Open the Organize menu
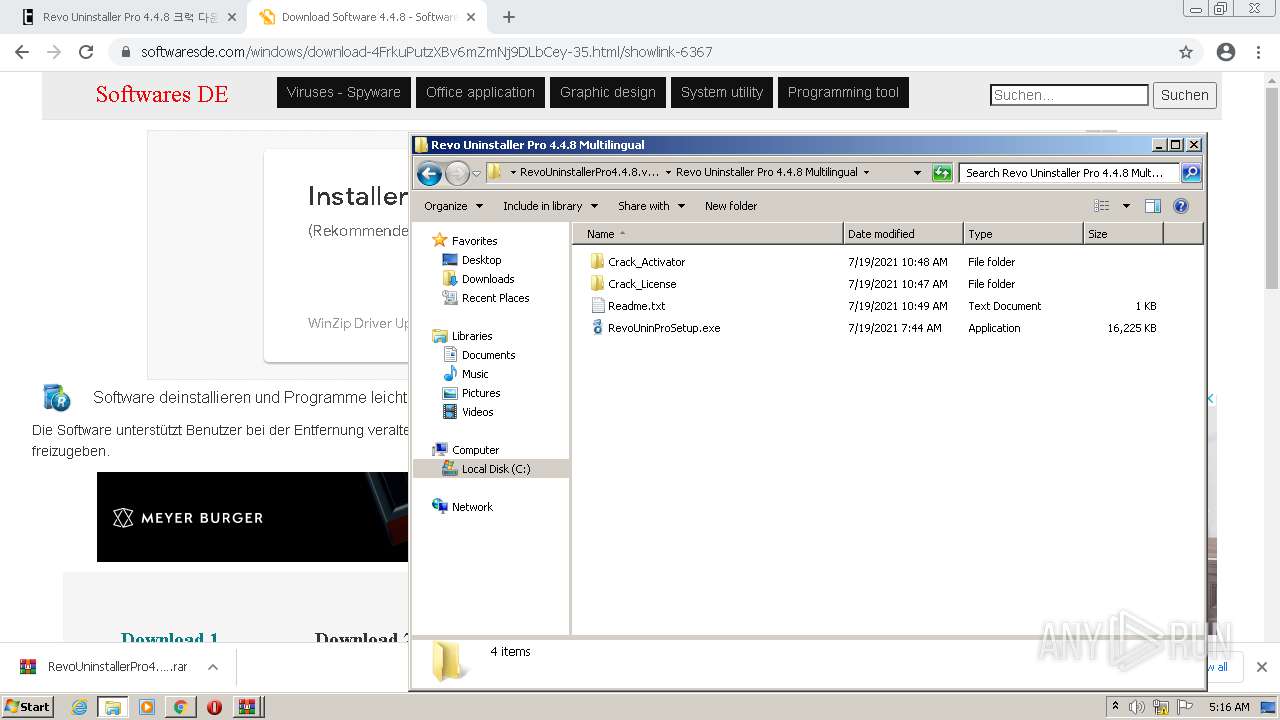Screen dimensions: 1280x720 (x=453, y=206)
